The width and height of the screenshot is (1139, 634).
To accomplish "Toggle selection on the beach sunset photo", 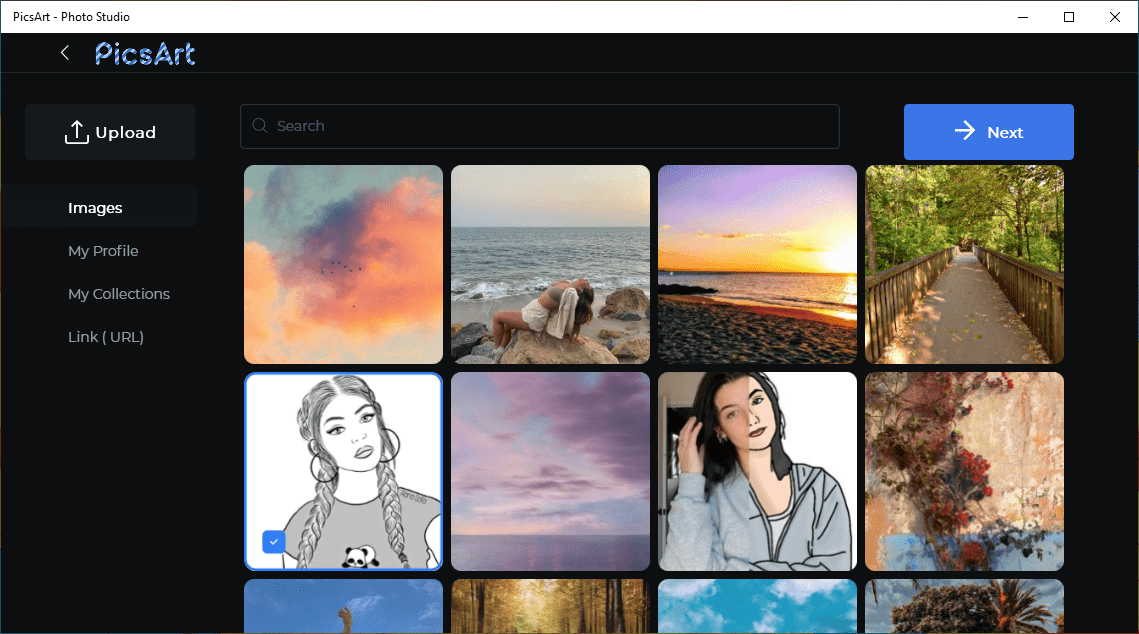I will pyautogui.click(x=757, y=264).
